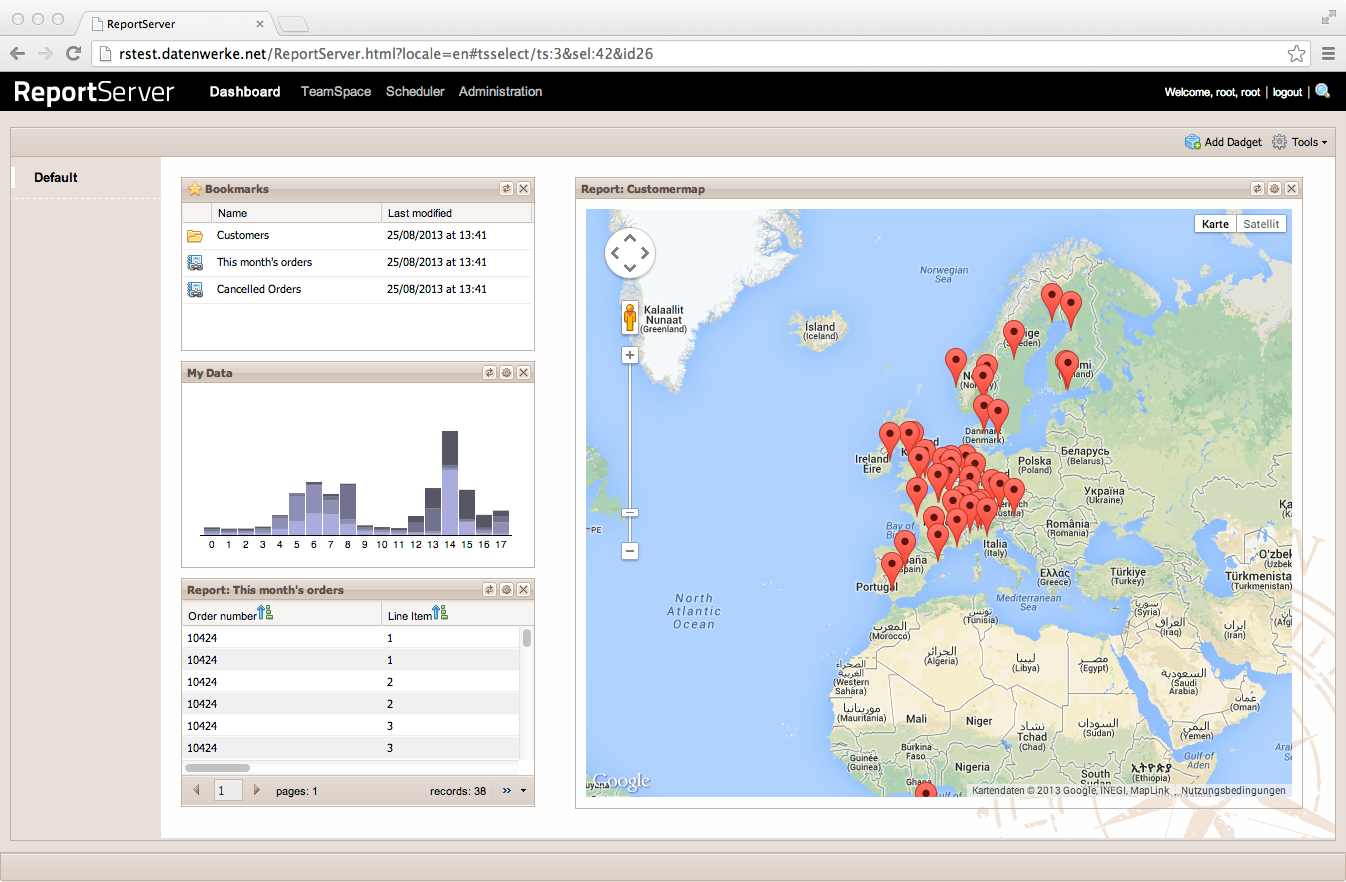Click the browser back button
The width and height of the screenshot is (1346, 882).
tap(17, 53)
